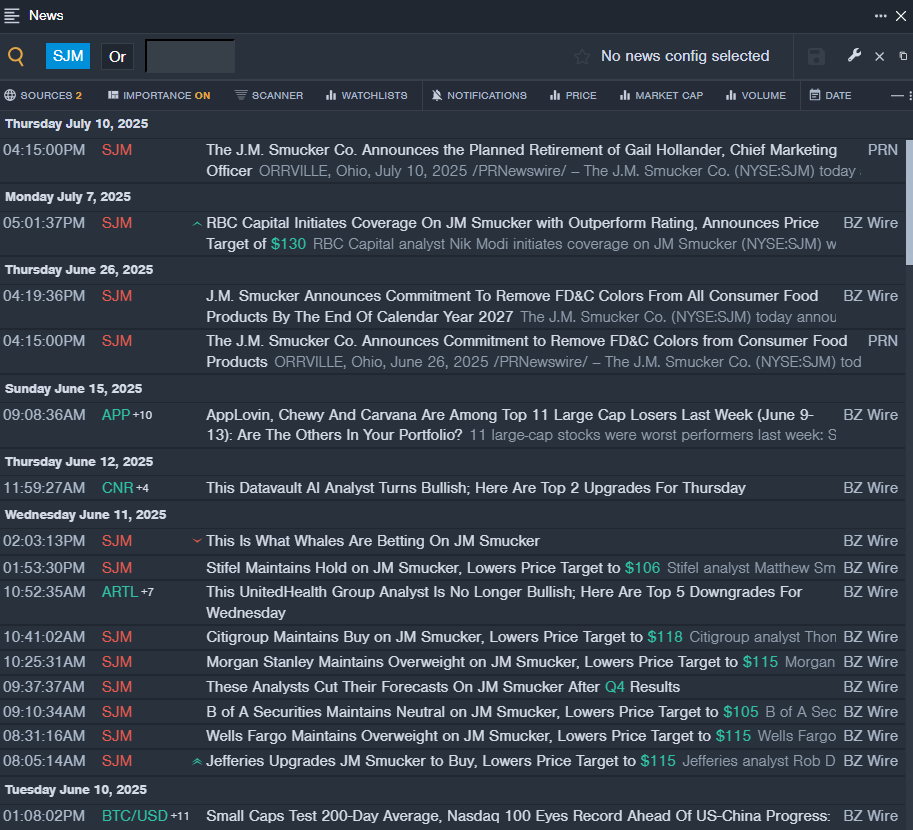Open RBC Capital Initiates Coverage headline
The height and width of the screenshot is (830, 913).
[x=512, y=233]
